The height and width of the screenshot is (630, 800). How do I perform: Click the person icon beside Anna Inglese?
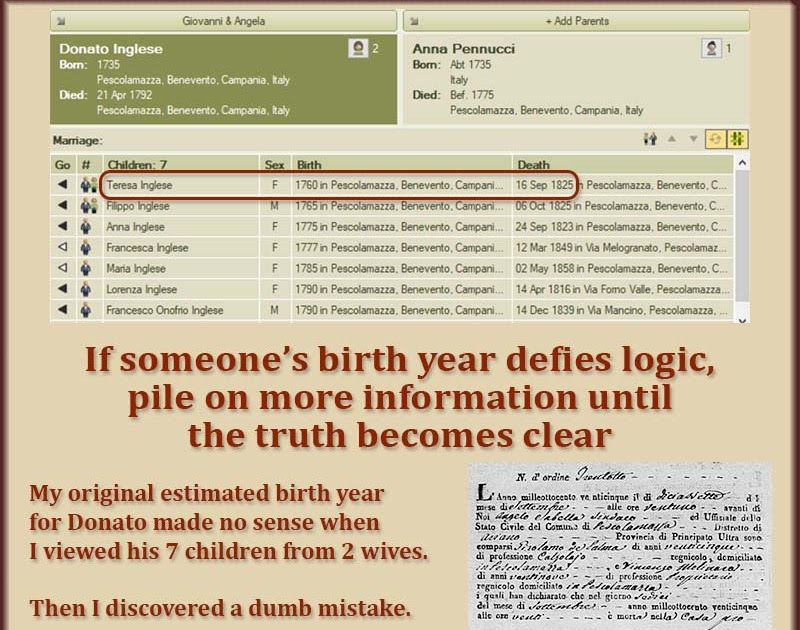coord(88,227)
